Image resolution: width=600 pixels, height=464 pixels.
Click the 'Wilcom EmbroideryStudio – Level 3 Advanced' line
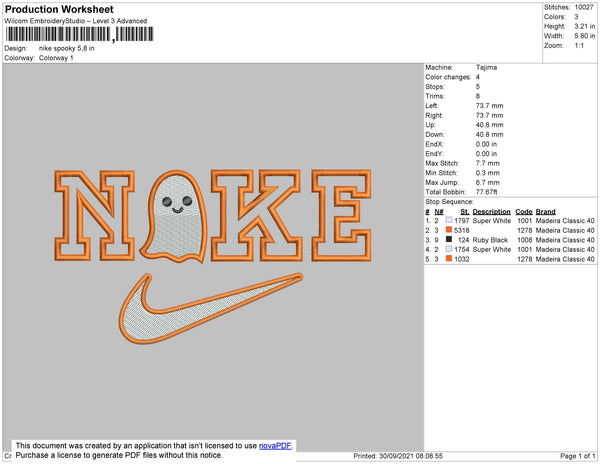76,21
